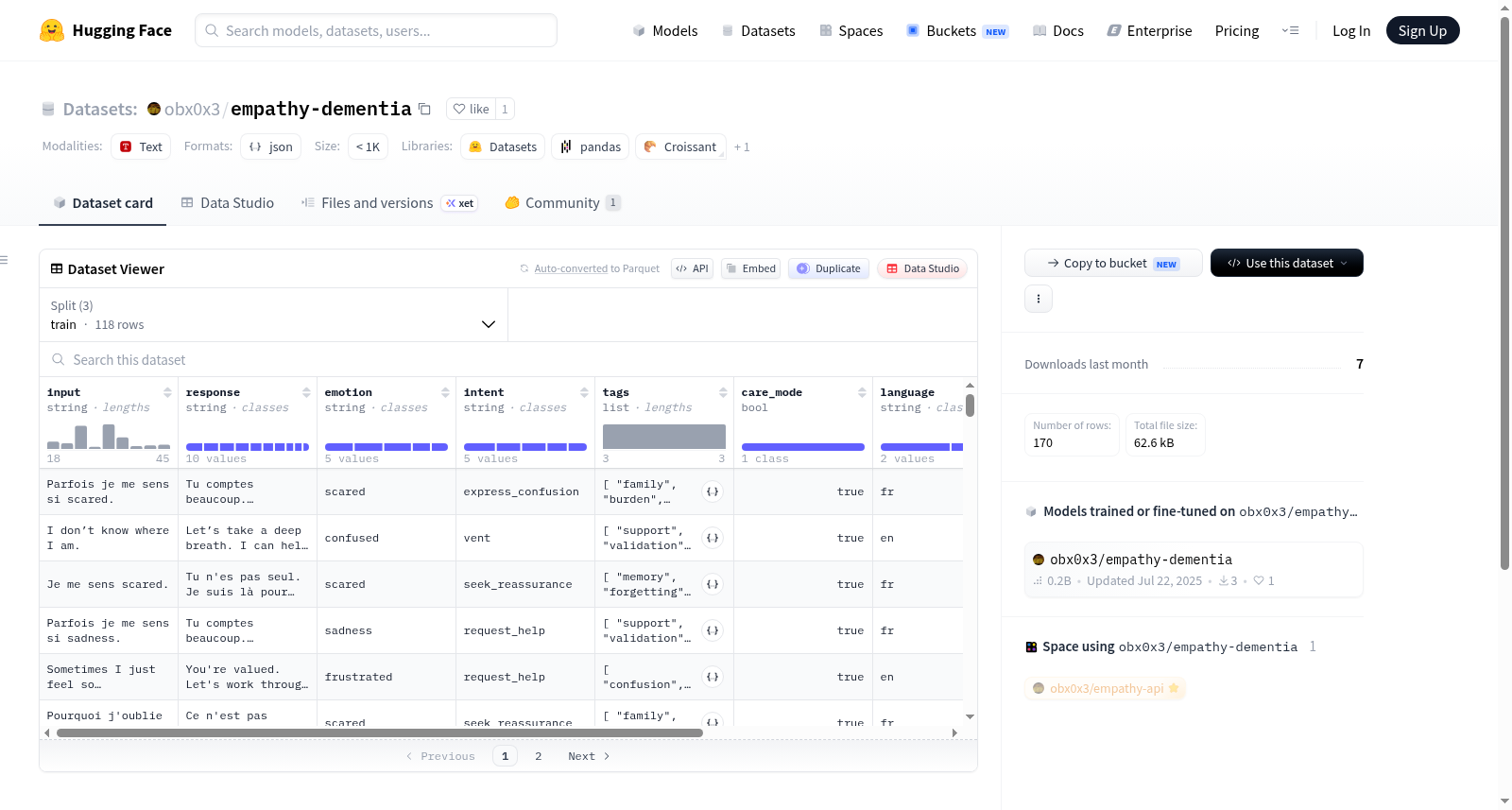Select the pandas library tag
1512x810 pixels.
[591, 146]
